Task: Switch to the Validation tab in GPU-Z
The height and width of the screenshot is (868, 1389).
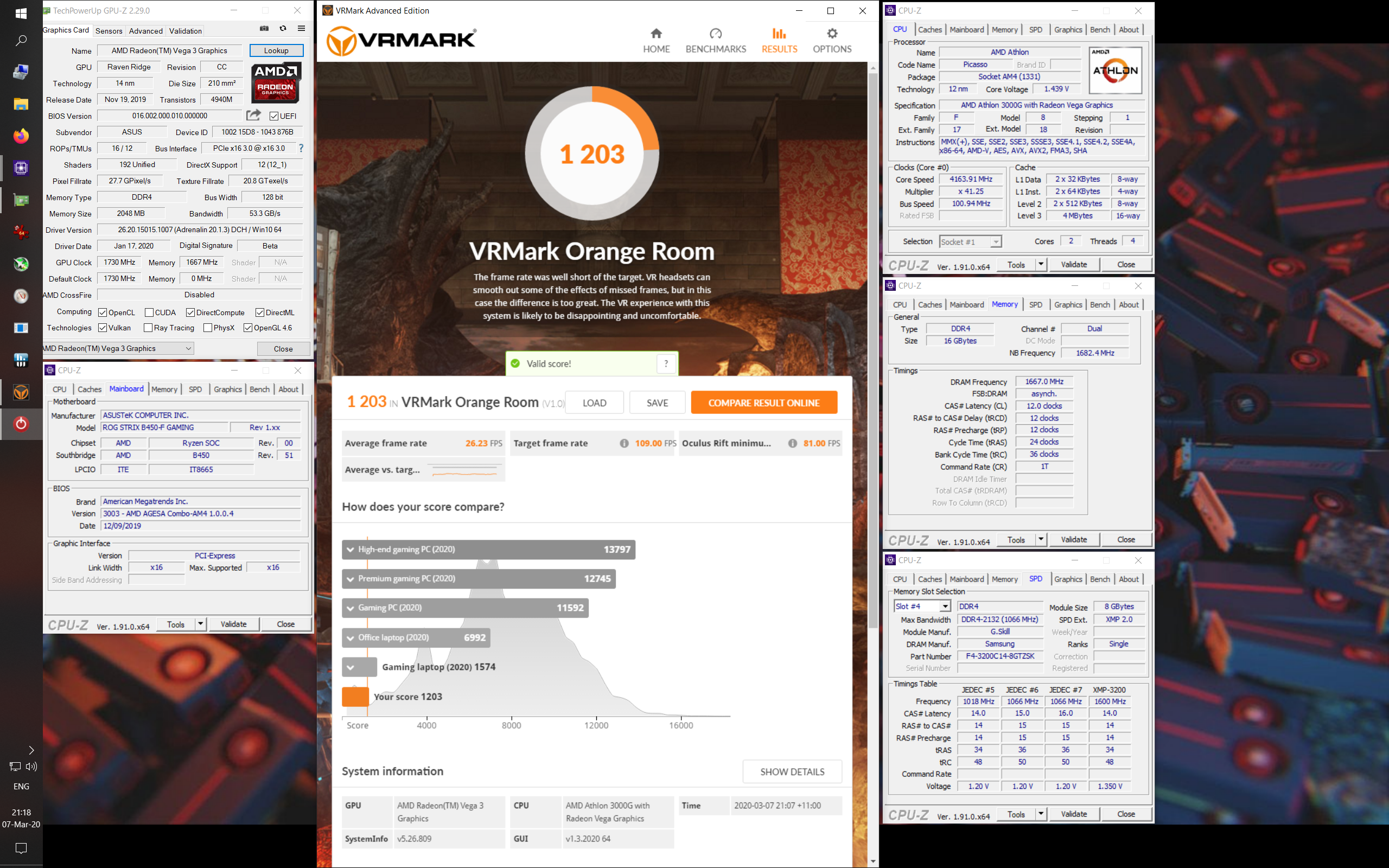Action: (x=186, y=31)
